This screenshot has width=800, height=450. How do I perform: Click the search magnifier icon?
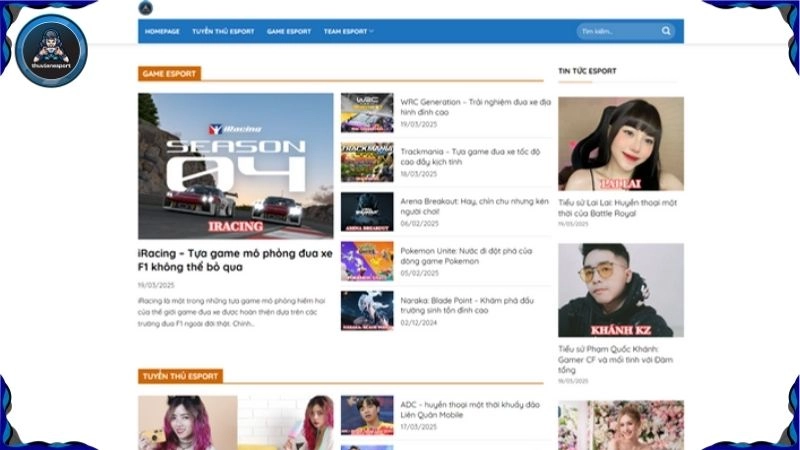pos(666,31)
